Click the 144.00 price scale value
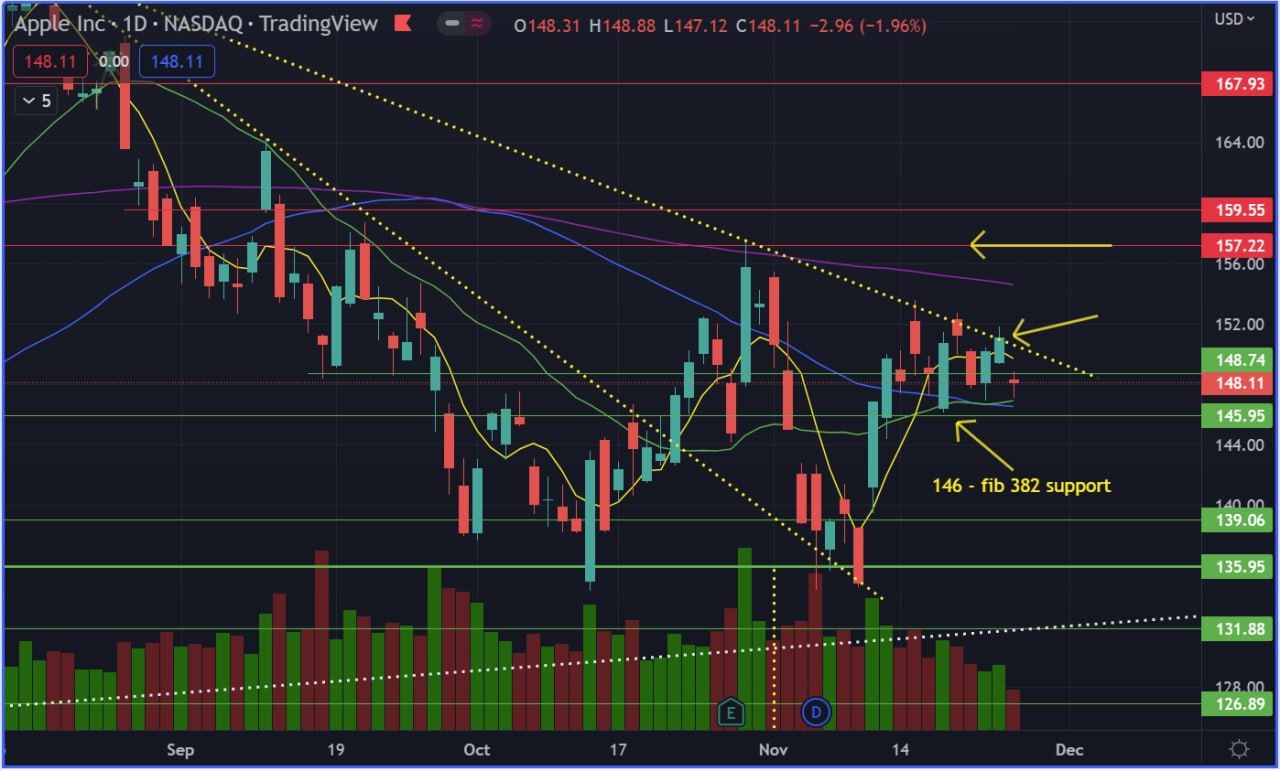 (x=1240, y=445)
